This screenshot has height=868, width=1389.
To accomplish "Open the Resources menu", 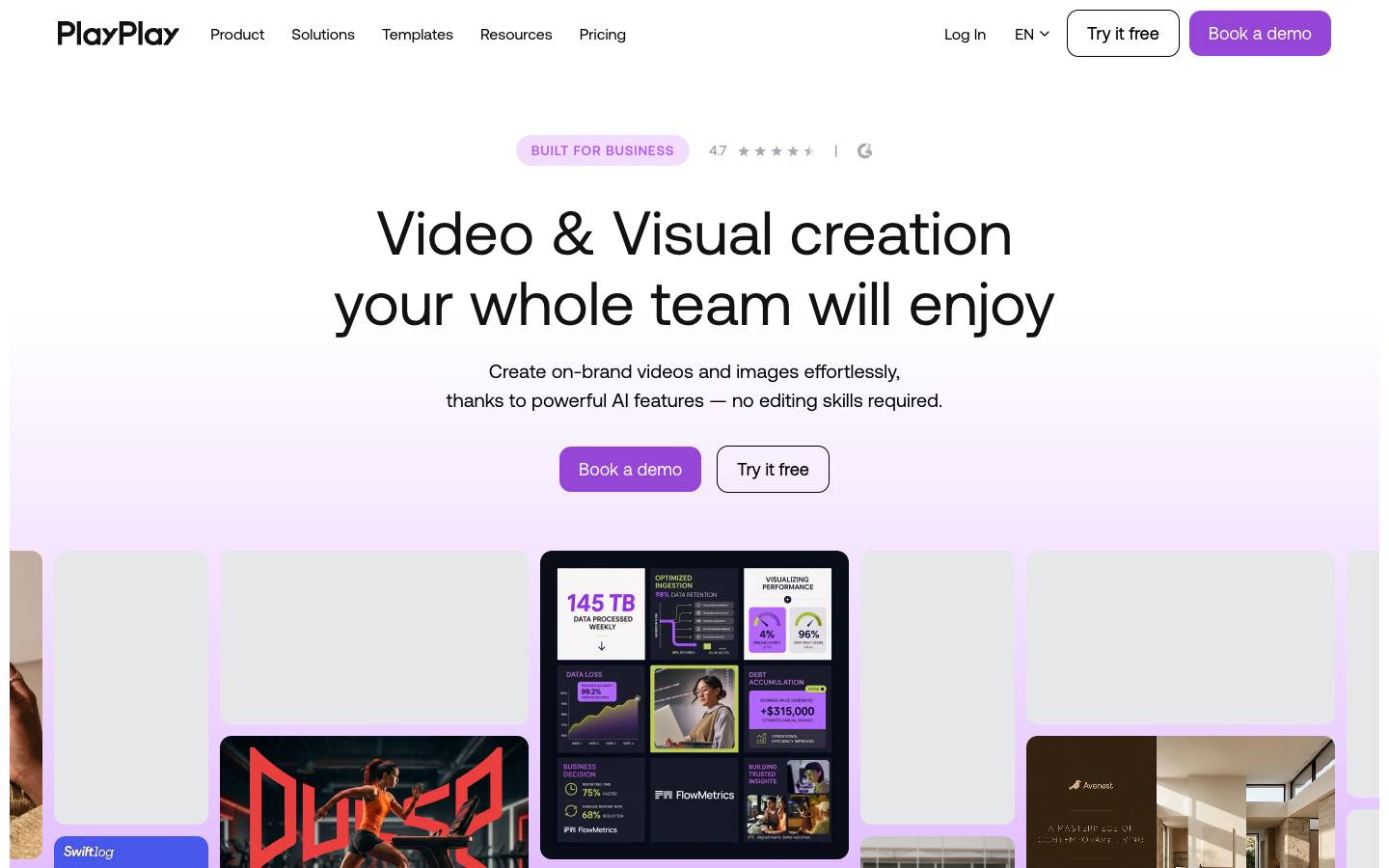I will click(x=516, y=35).
